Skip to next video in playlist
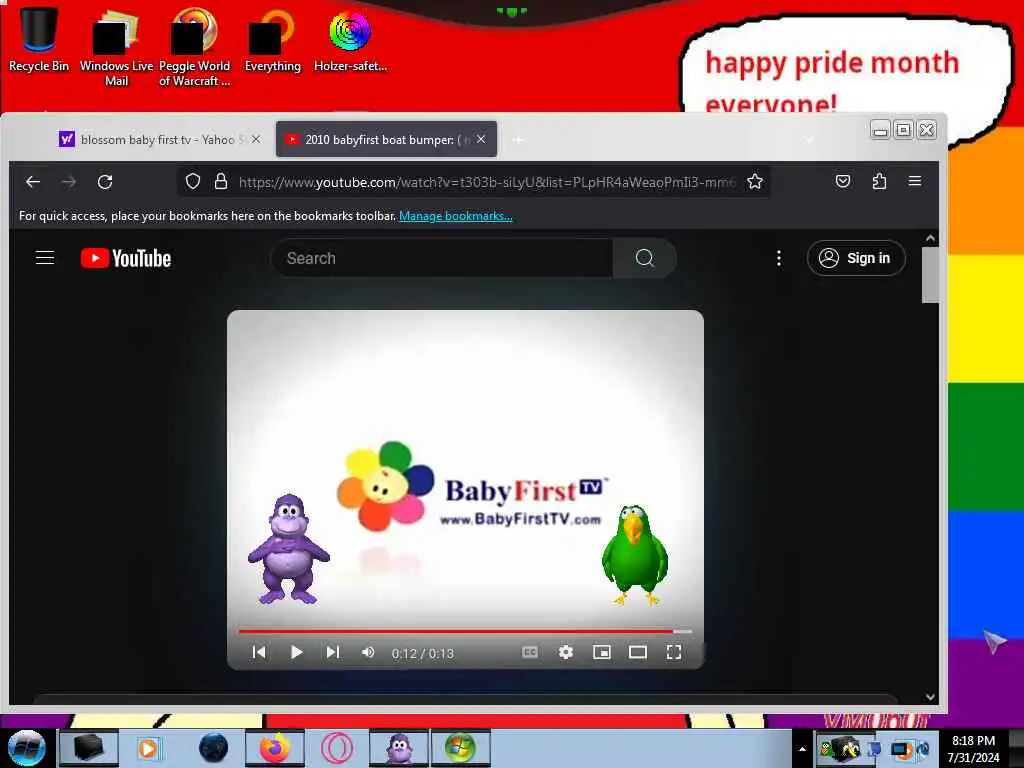This screenshot has width=1024, height=768. [332, 652]
